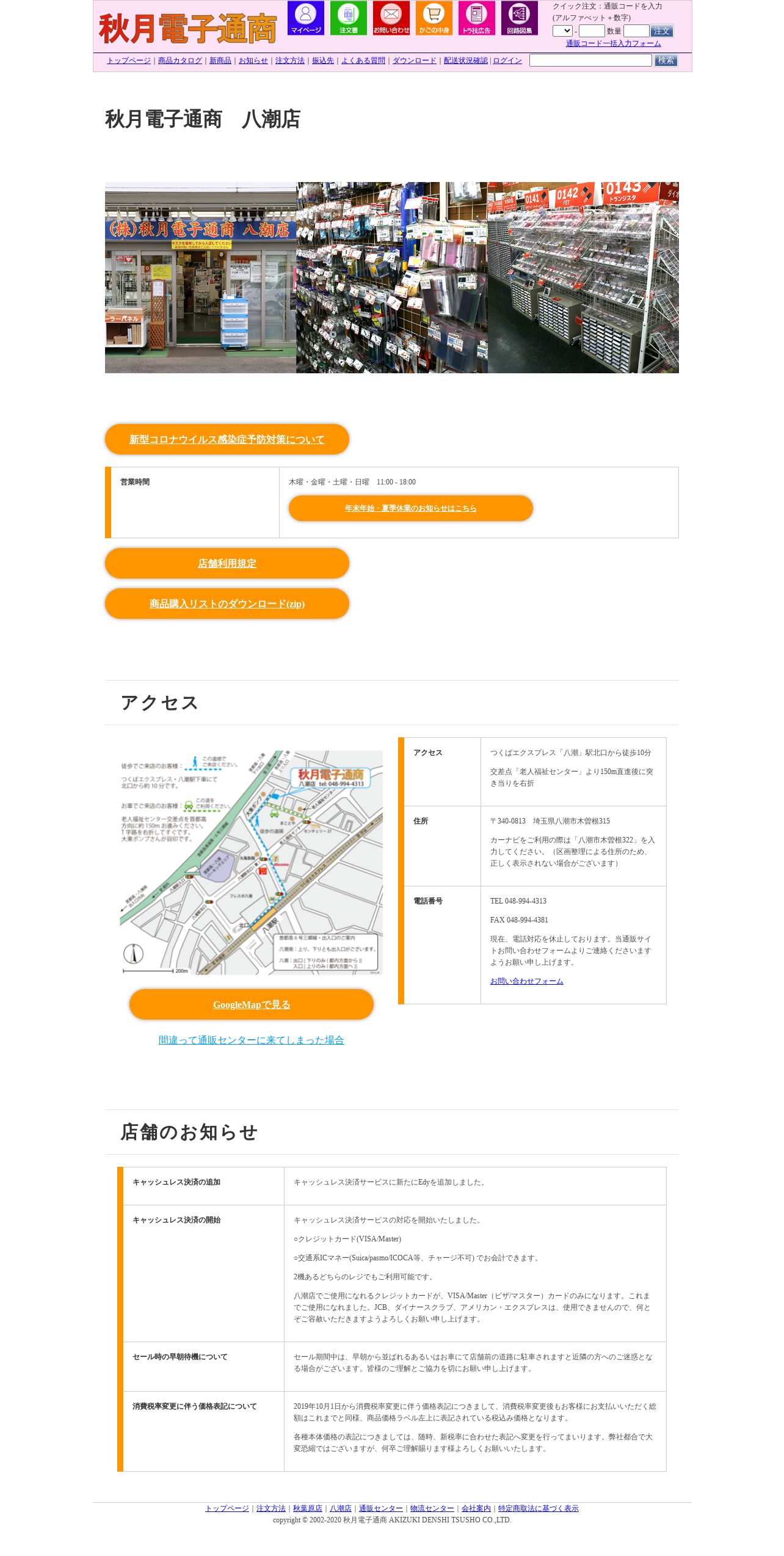Click the 注文書 order form icon
The image size is (784, 1556).
coord(348,18)
